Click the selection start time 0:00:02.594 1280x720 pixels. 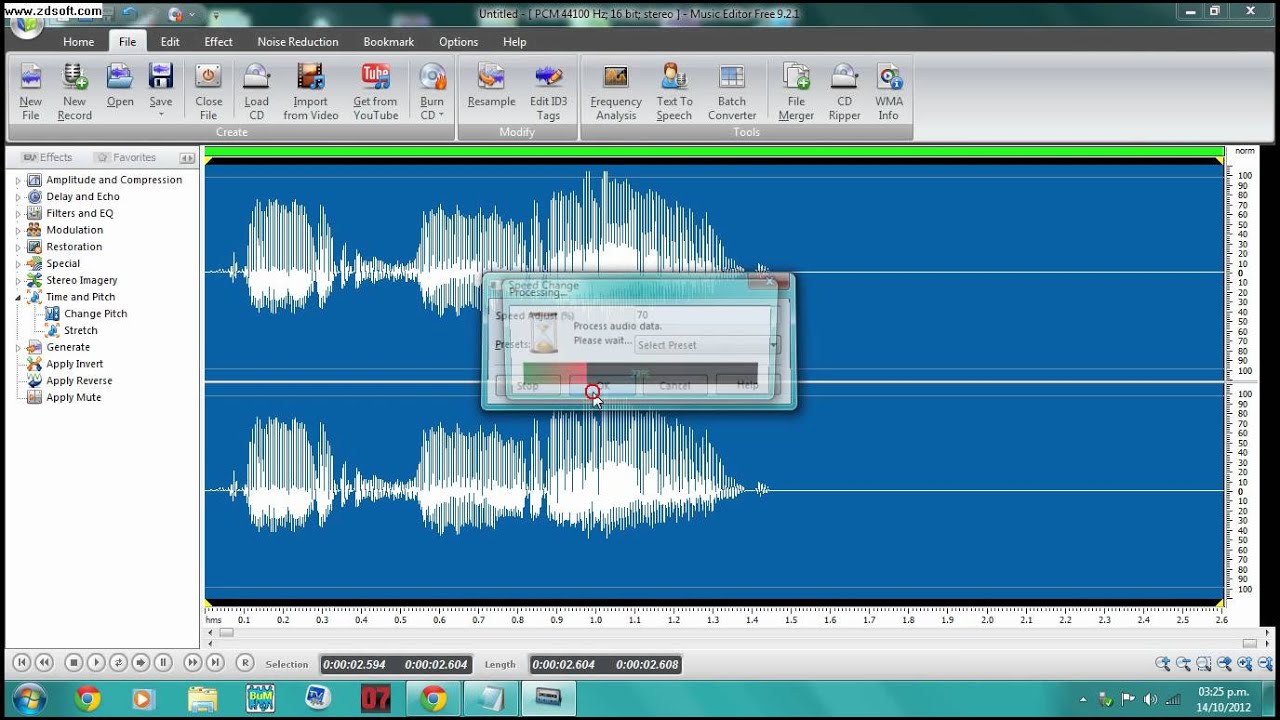coord(354,664)
